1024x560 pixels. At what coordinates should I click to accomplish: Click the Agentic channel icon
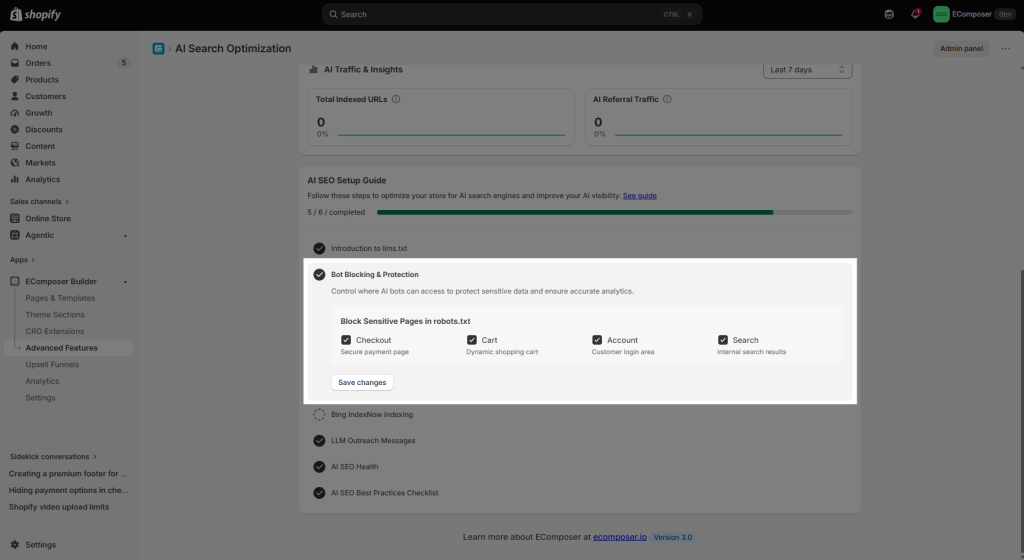pos(15,235)
